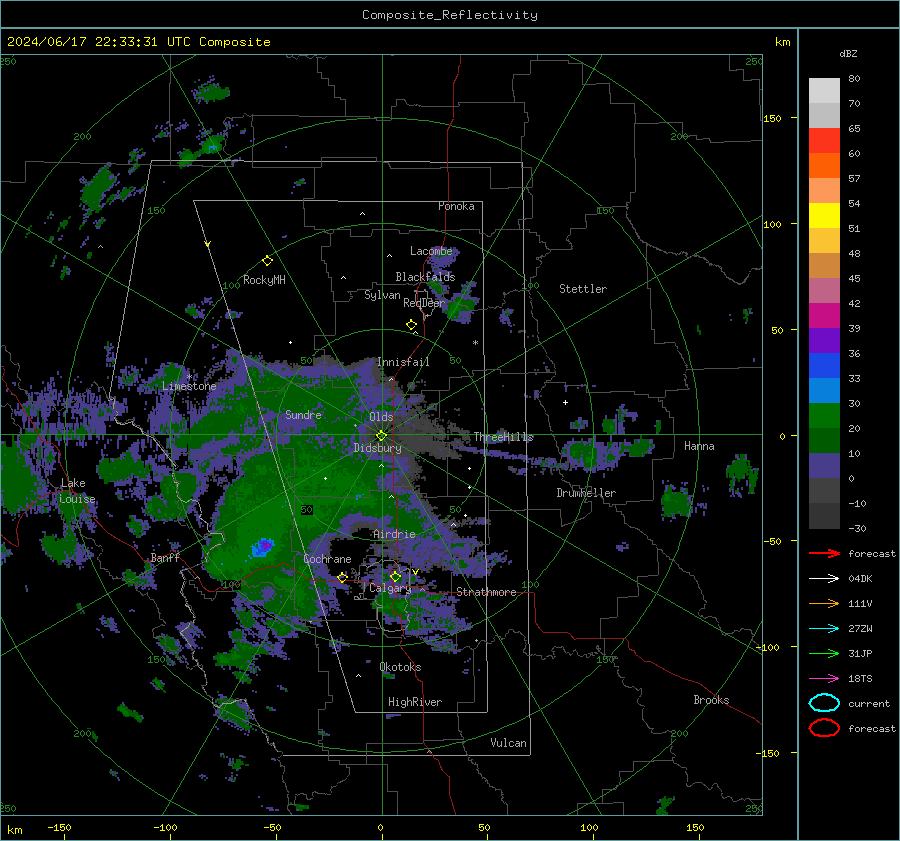900x841 pixels.
Task: Click yellow diamond marker above Calgary label
Action: click(395, 576)
